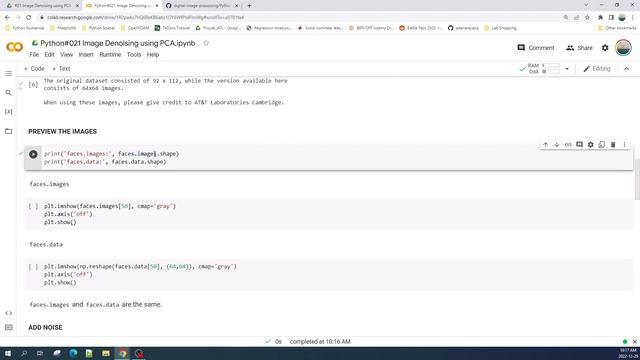Add a comment to the cell
The height and width of the screenshot is (360, 640).
point(579,144)
